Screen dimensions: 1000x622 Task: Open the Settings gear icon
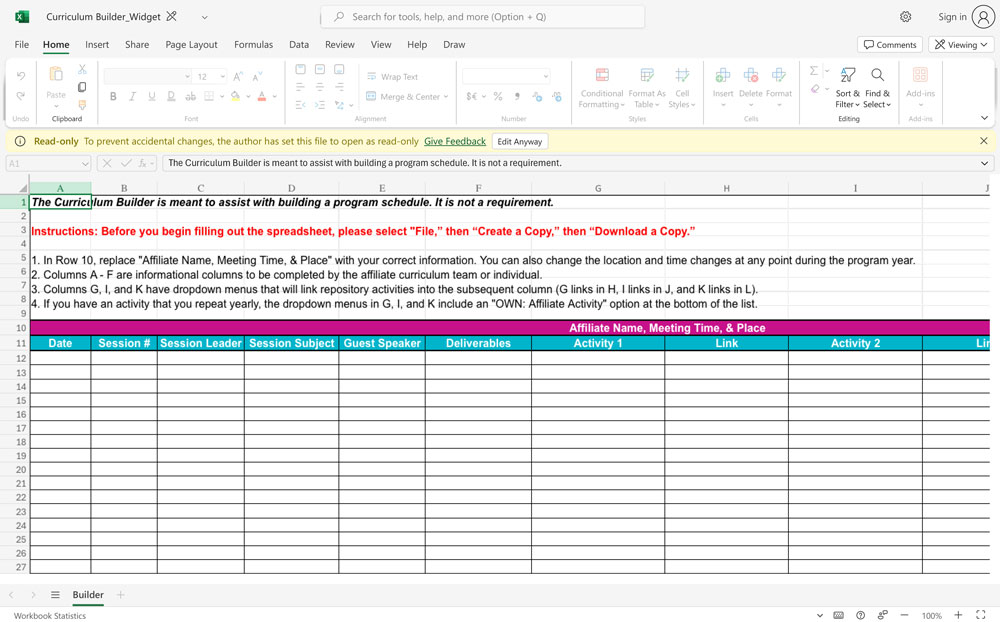click(906, 17)
